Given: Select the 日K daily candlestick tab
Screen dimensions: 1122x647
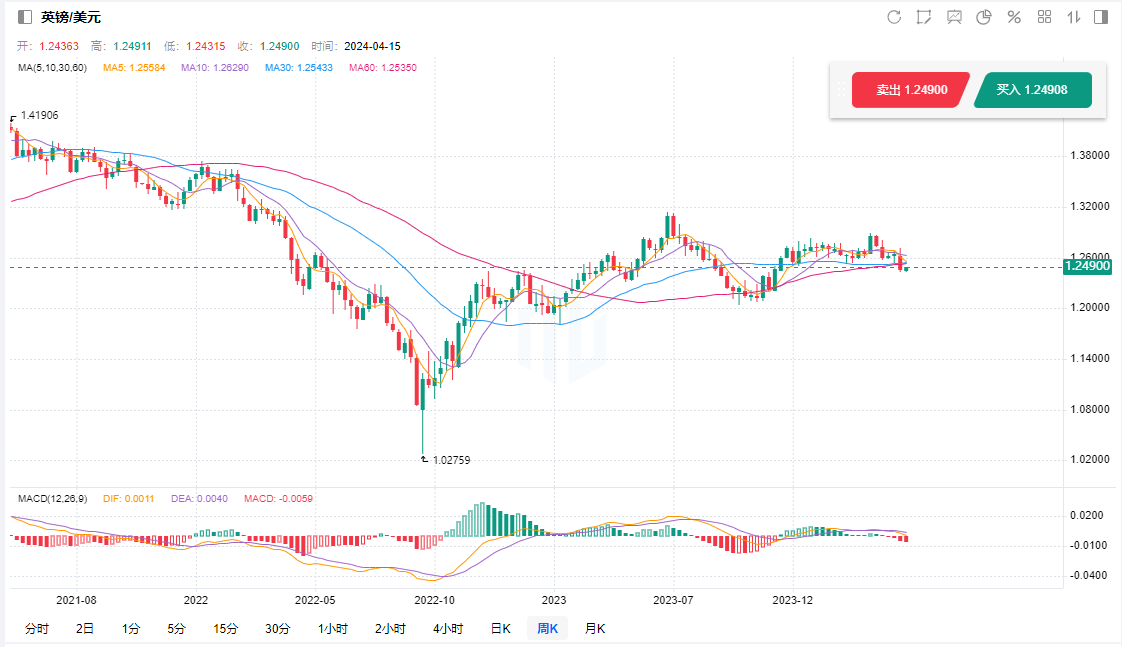Looking at the screenshot, I should [500, 629].
